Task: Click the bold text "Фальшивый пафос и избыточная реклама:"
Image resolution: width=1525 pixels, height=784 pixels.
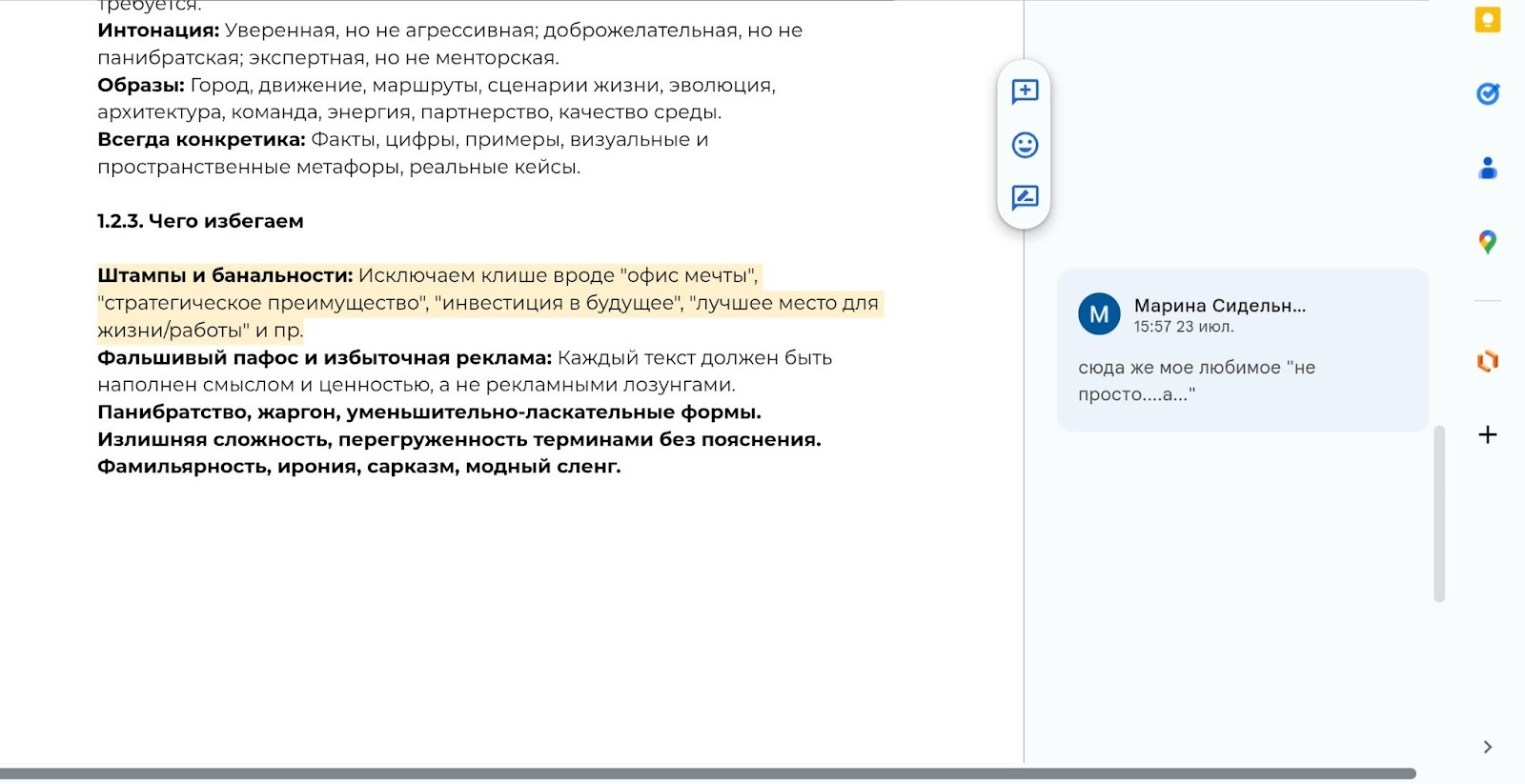Action: [x=324, y=358]
